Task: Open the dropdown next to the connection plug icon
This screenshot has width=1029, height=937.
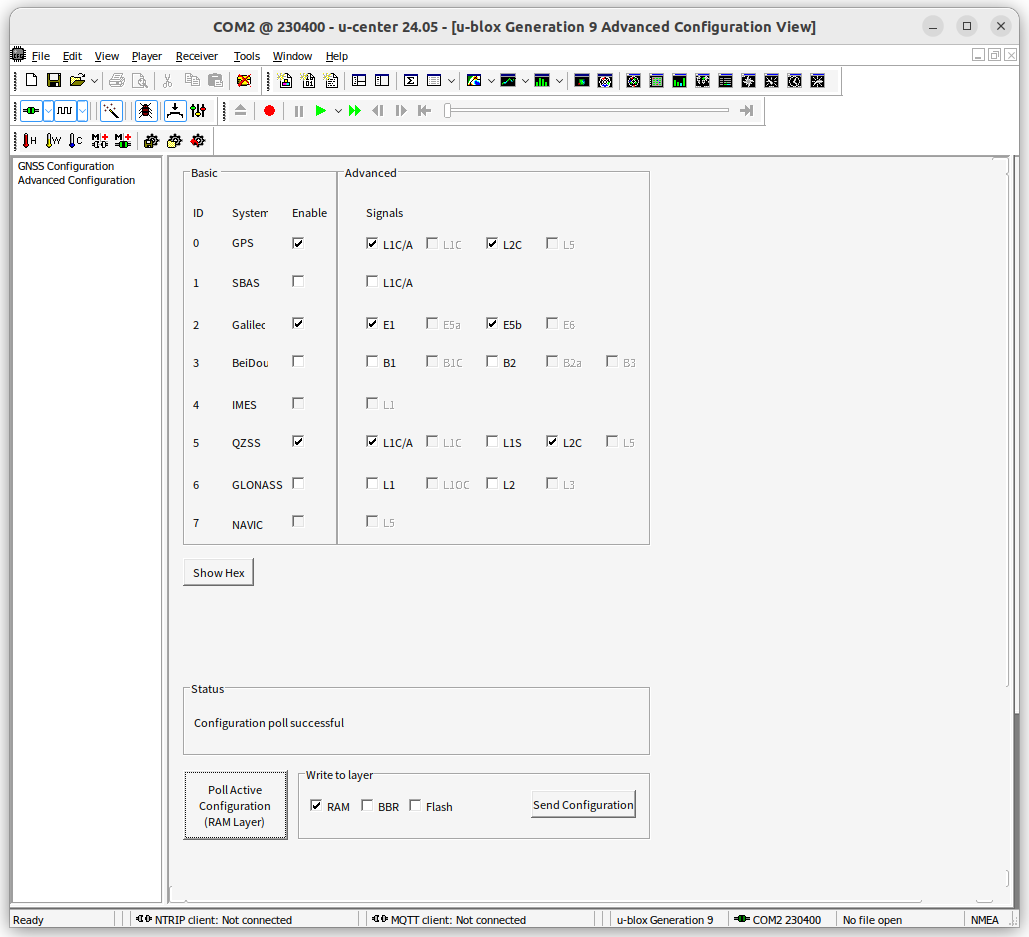Action: [x=48, y=110]
